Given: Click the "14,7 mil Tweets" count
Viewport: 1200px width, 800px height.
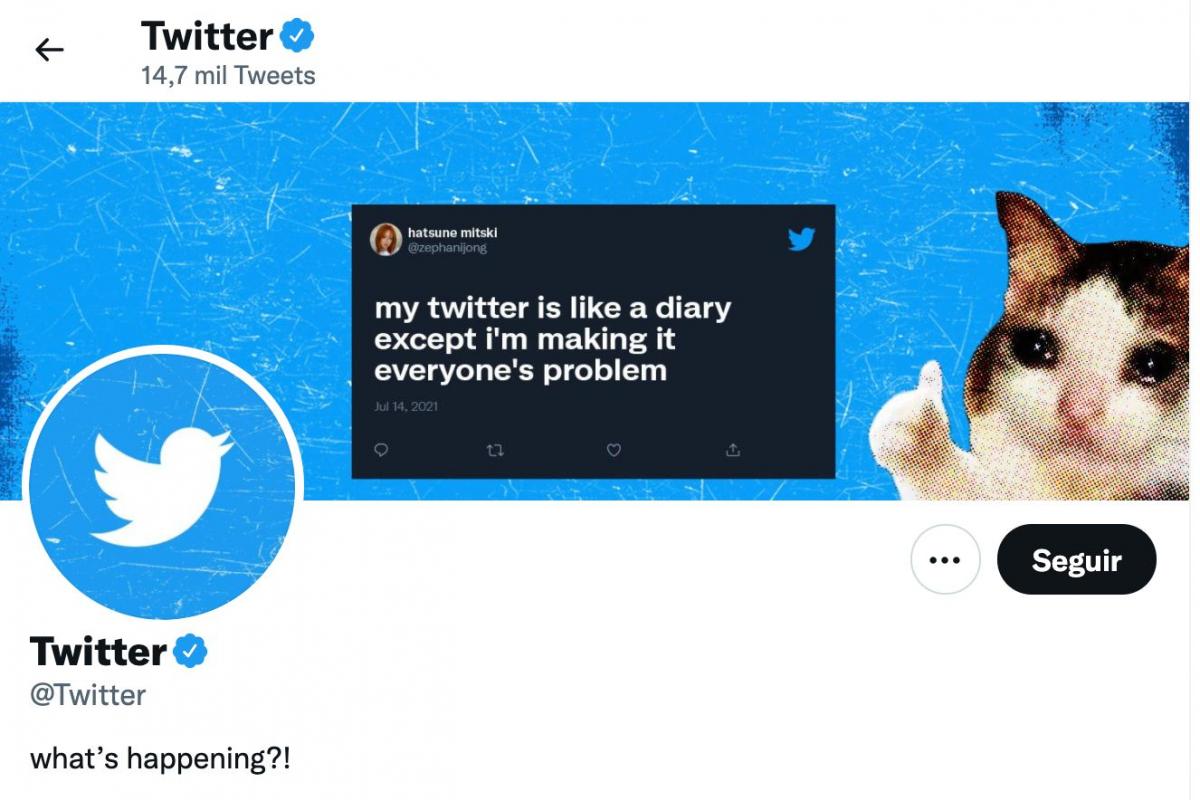Looking at the screenshot, I should pos(228,76).
